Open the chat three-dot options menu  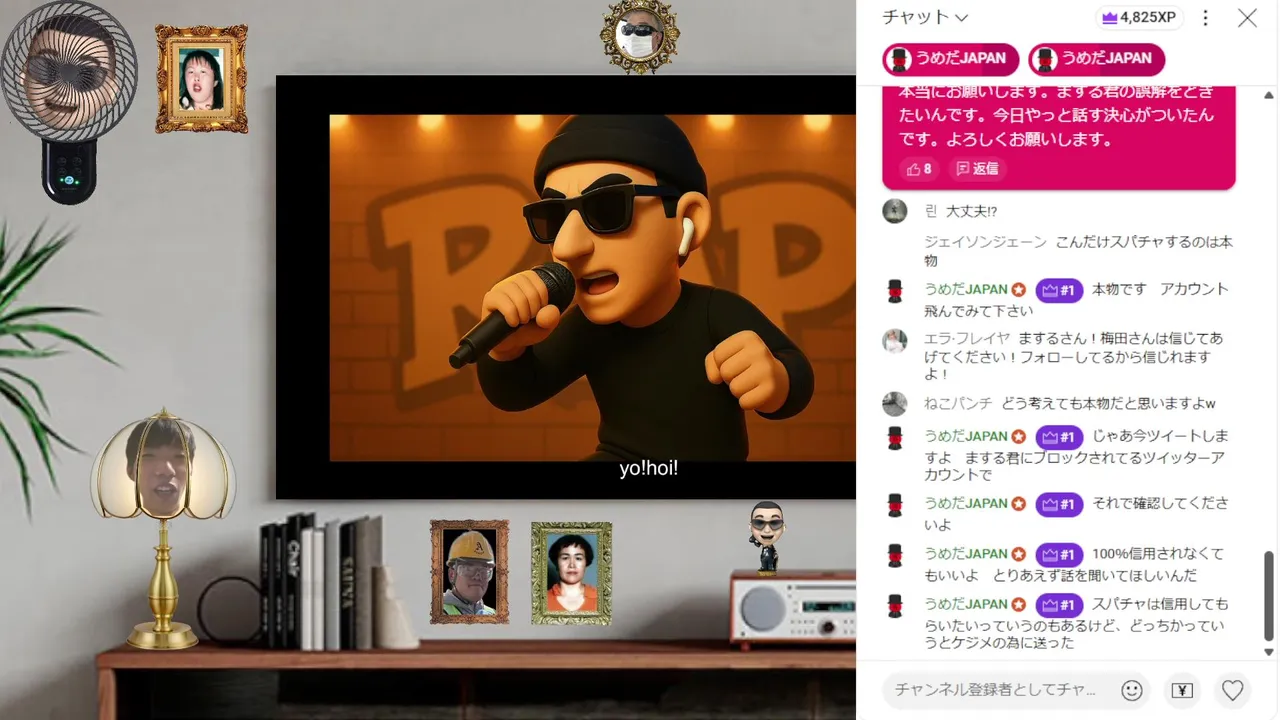coord(1205,17)
